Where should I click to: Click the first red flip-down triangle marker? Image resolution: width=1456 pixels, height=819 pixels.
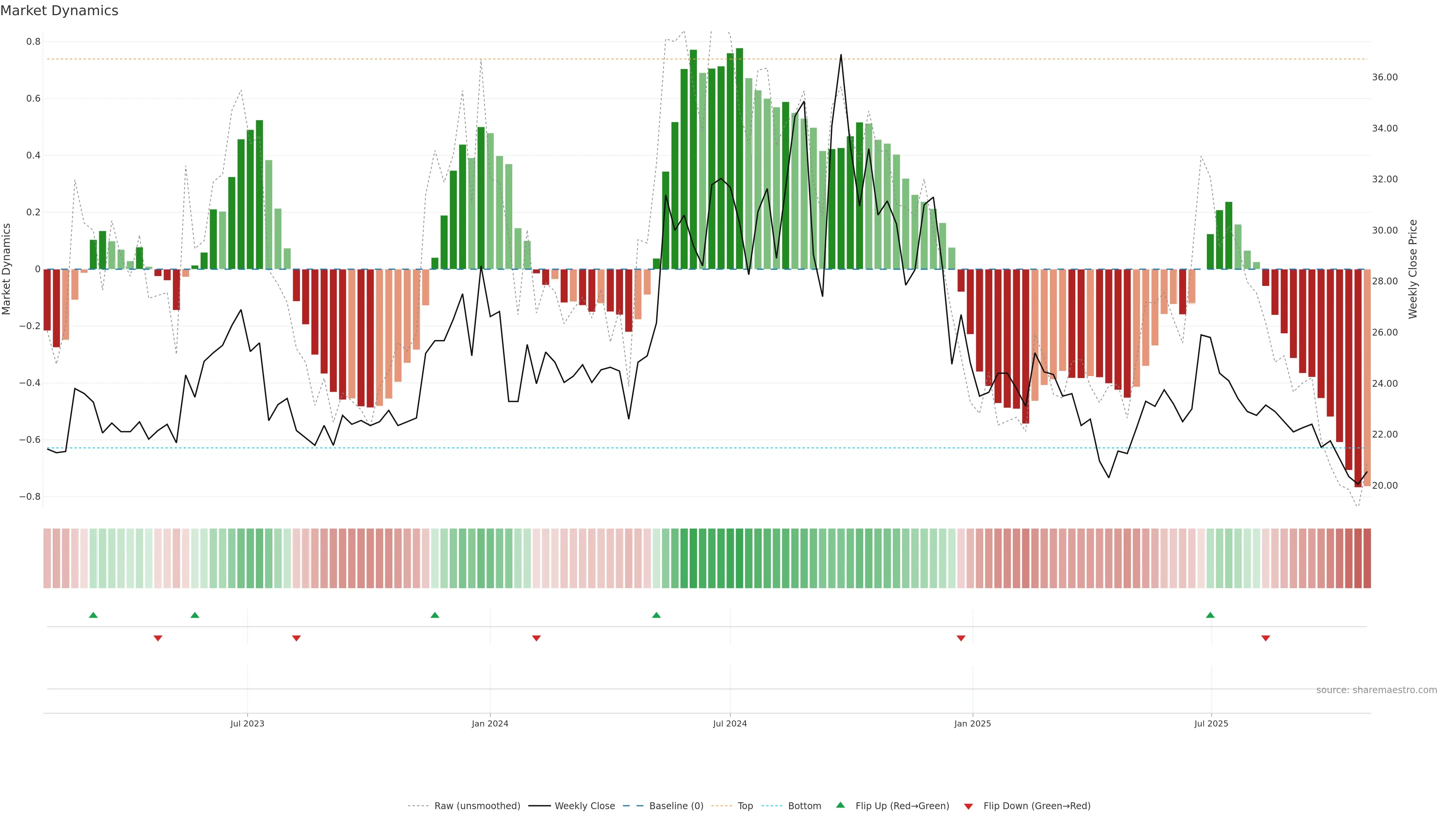(x=158, y=638)
